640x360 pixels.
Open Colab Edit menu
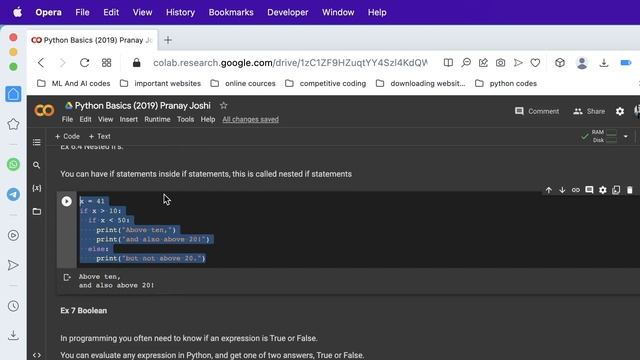click(85, 120)
